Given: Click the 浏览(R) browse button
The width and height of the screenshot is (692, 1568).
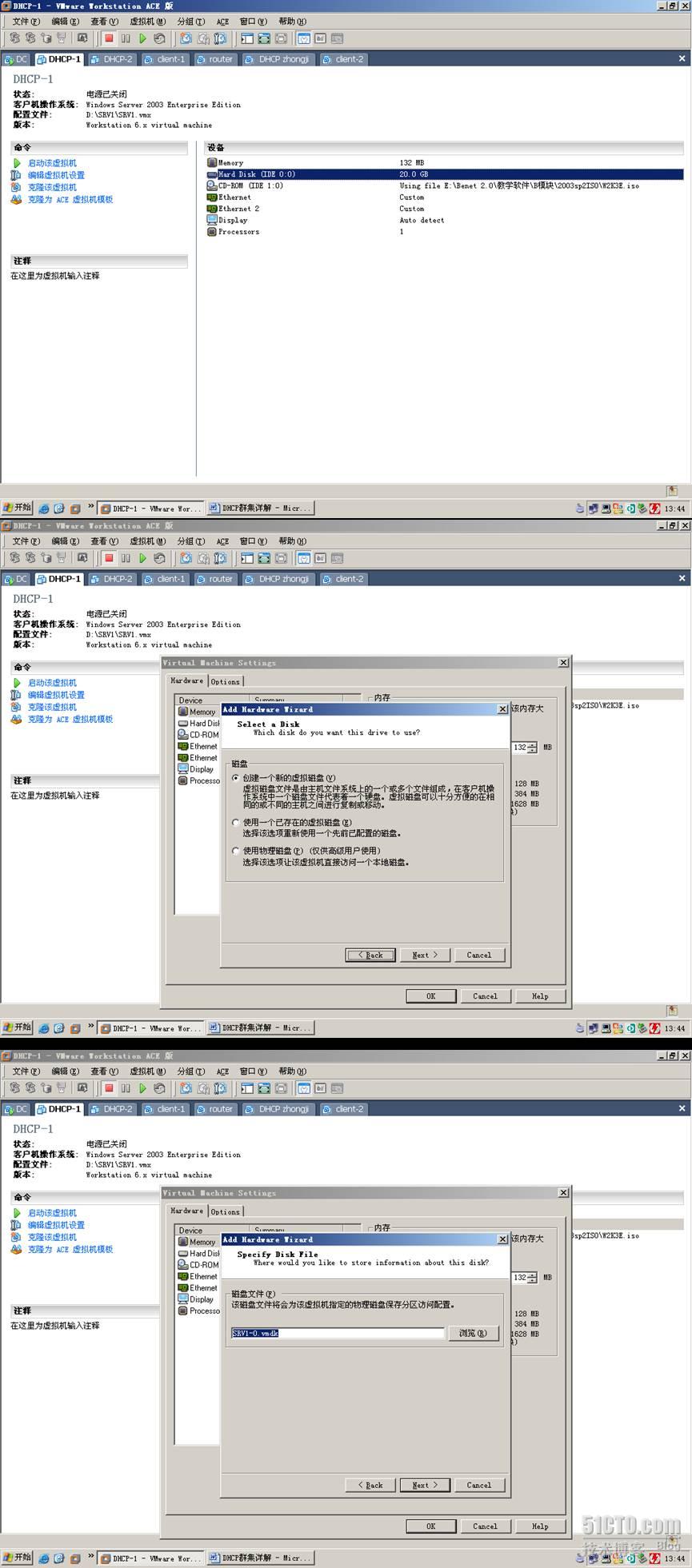Looking at the screenshot, I should (474, 1333).
